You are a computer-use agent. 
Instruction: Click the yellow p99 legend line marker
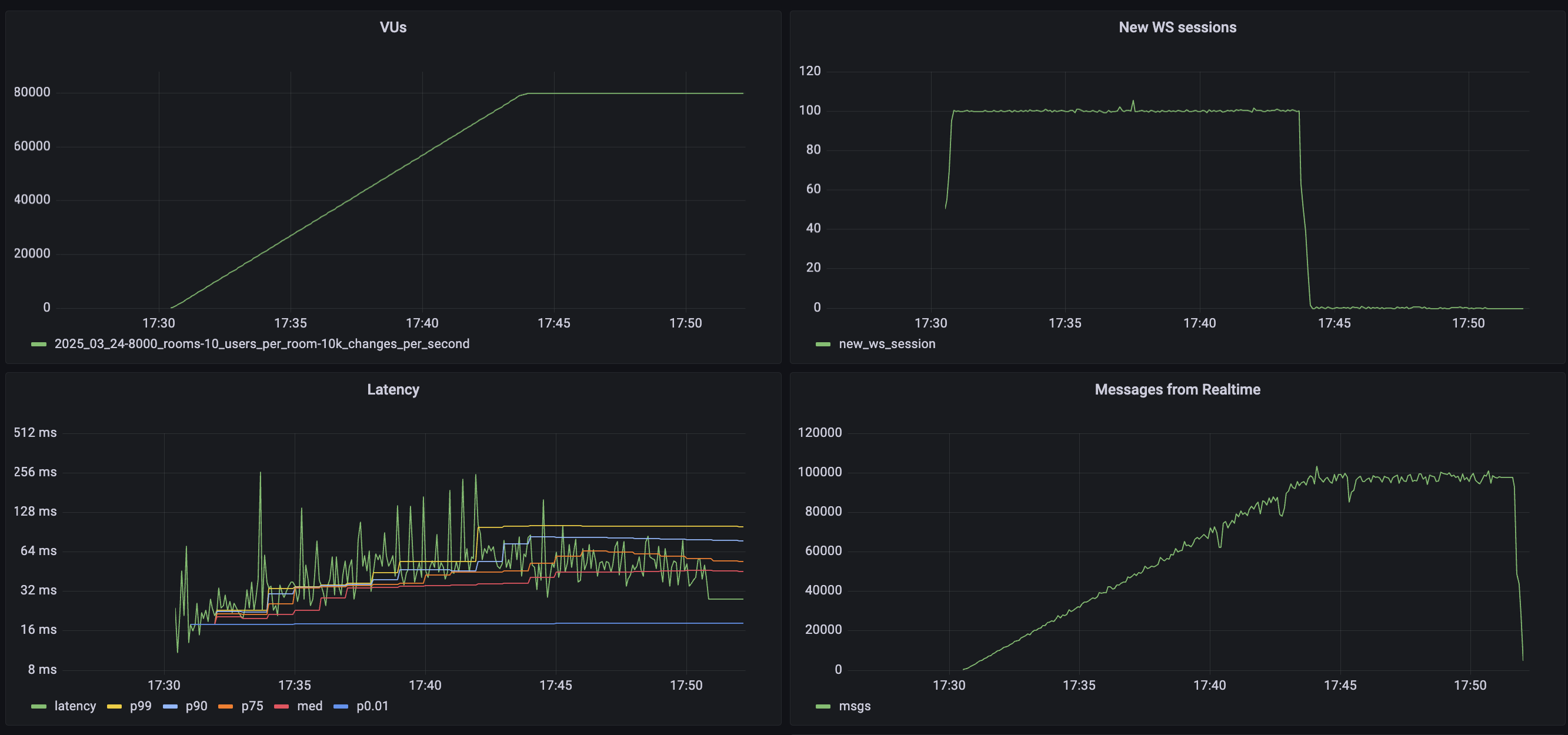pos(115,706)
